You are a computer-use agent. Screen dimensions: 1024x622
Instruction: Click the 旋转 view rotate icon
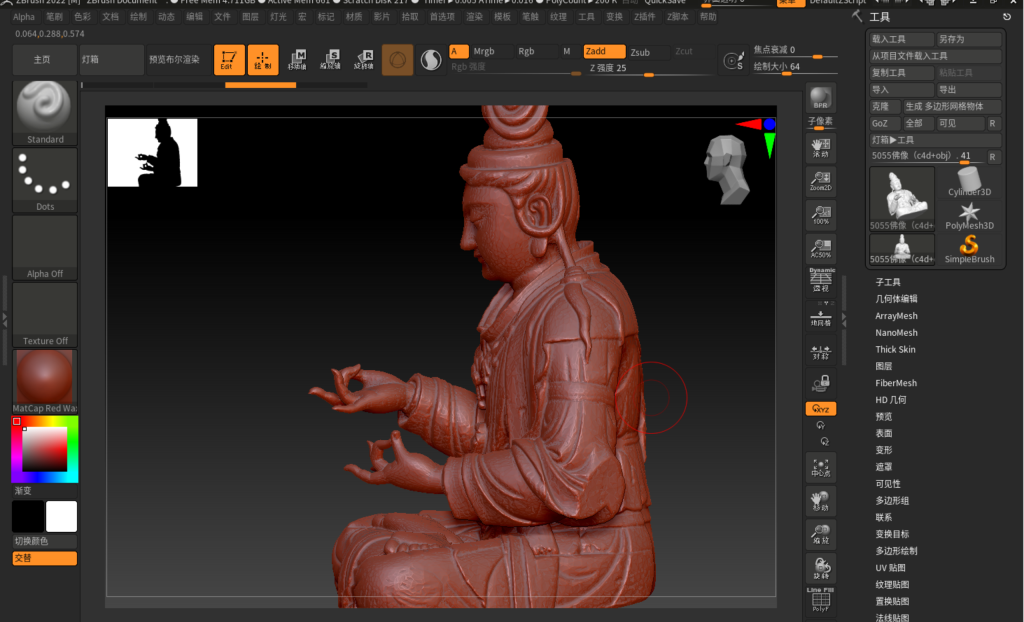click(x=820, y=568)
